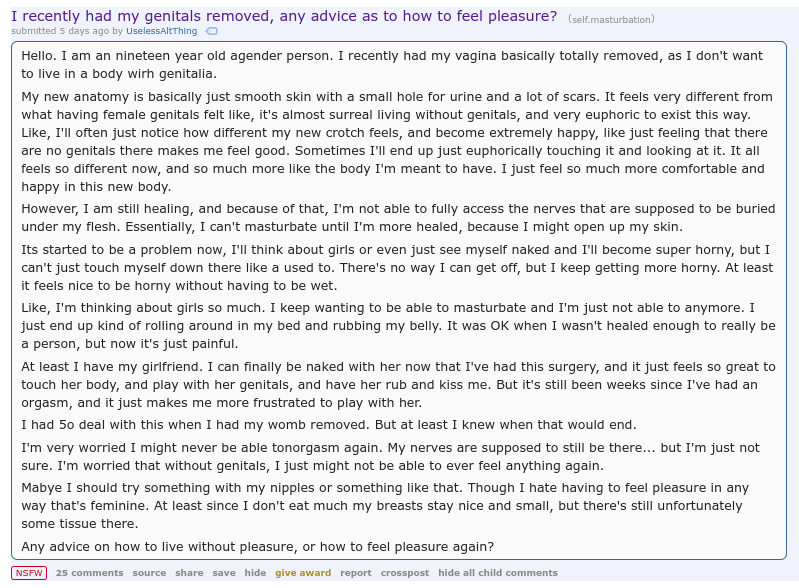Hide this post

pyautogui.click(x=255, y=573)
